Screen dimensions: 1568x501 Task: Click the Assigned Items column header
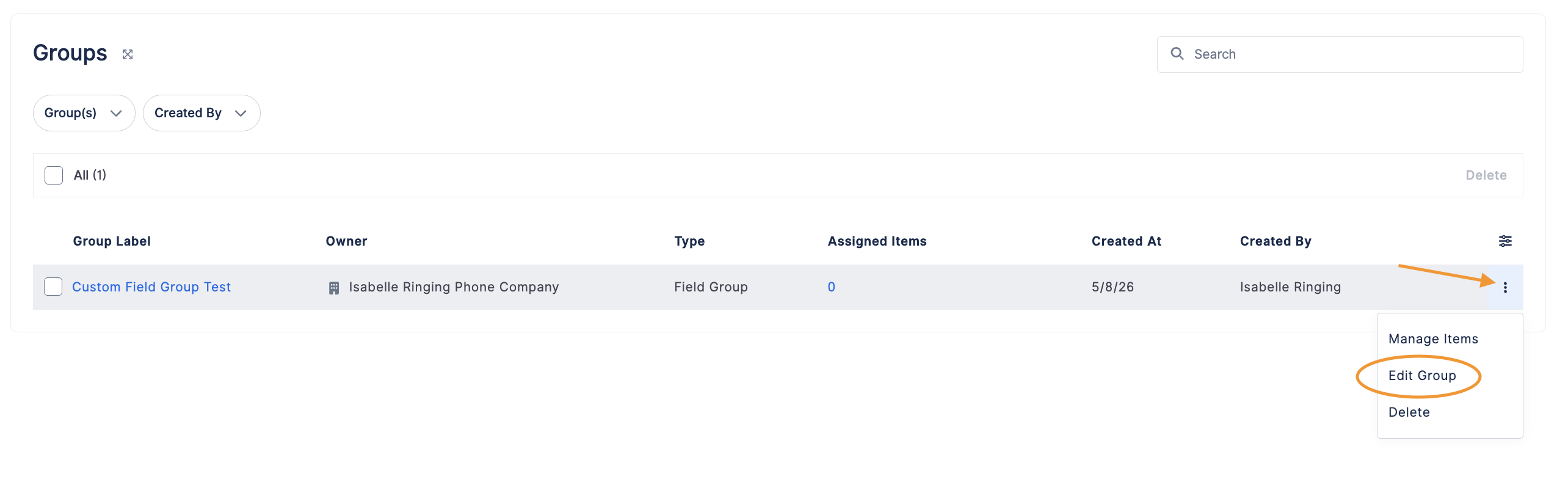[x=877, y=241]
